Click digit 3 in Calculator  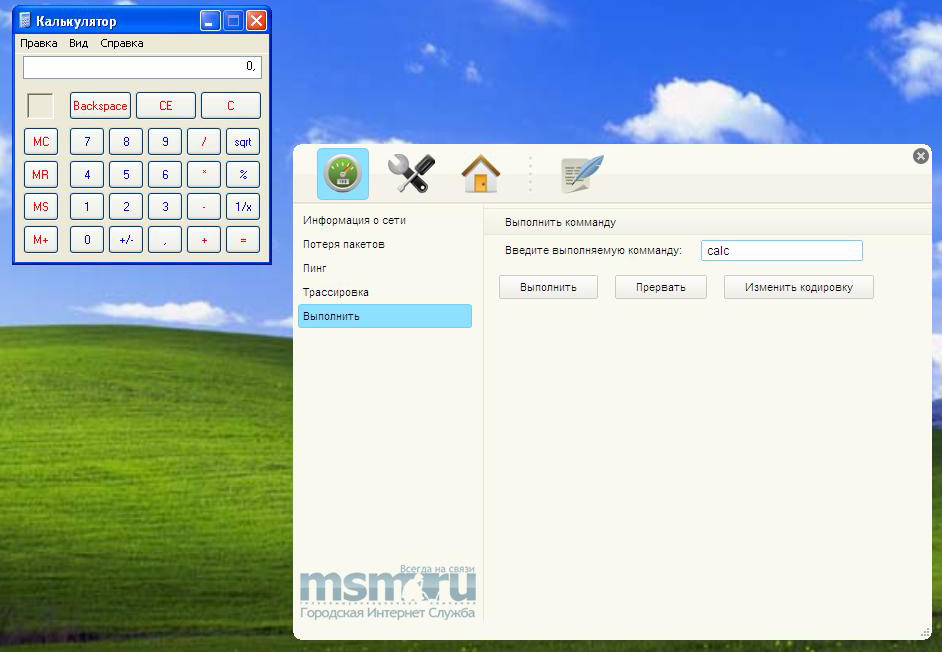[x=165, y=207]
